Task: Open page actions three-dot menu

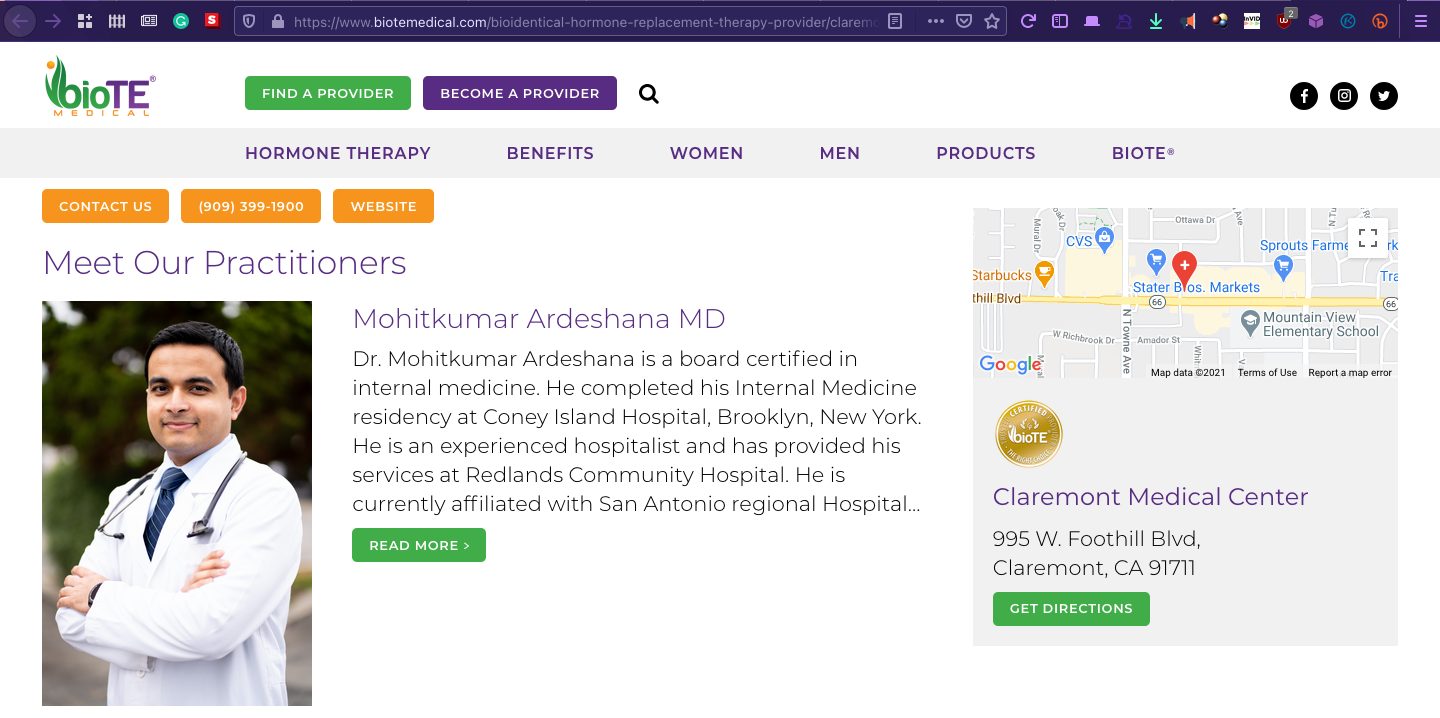Action: coord(936,21)
